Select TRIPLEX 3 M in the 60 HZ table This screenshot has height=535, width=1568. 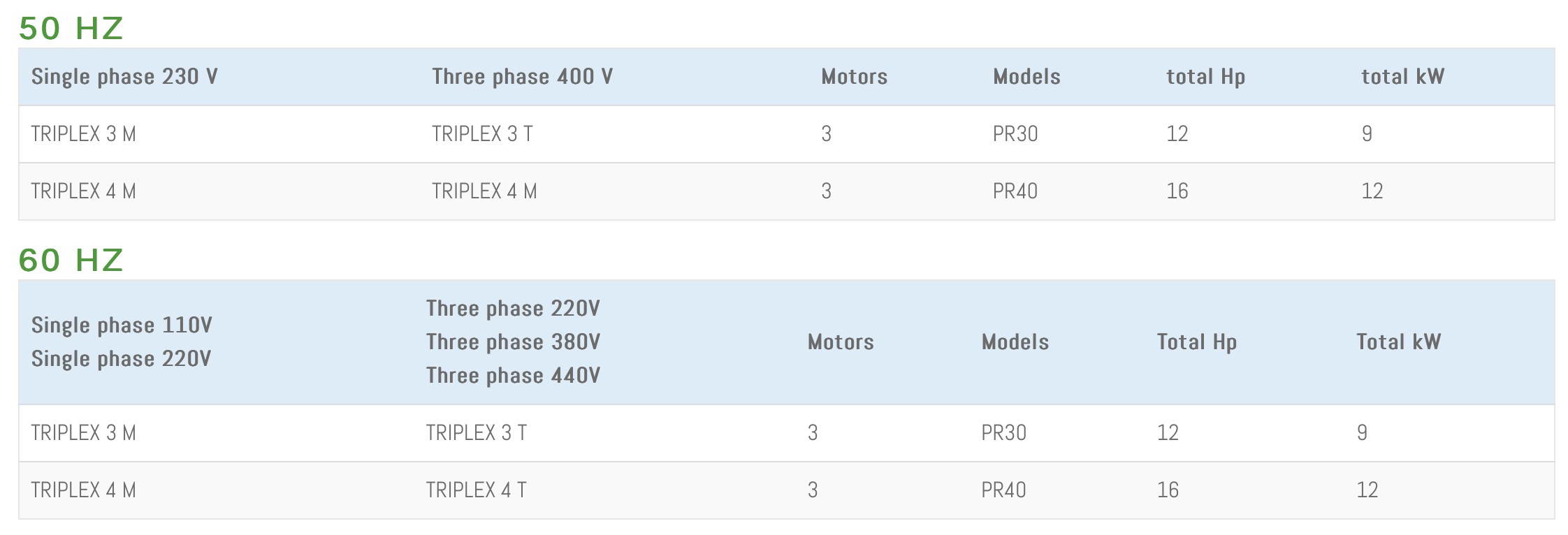(83, 433)
